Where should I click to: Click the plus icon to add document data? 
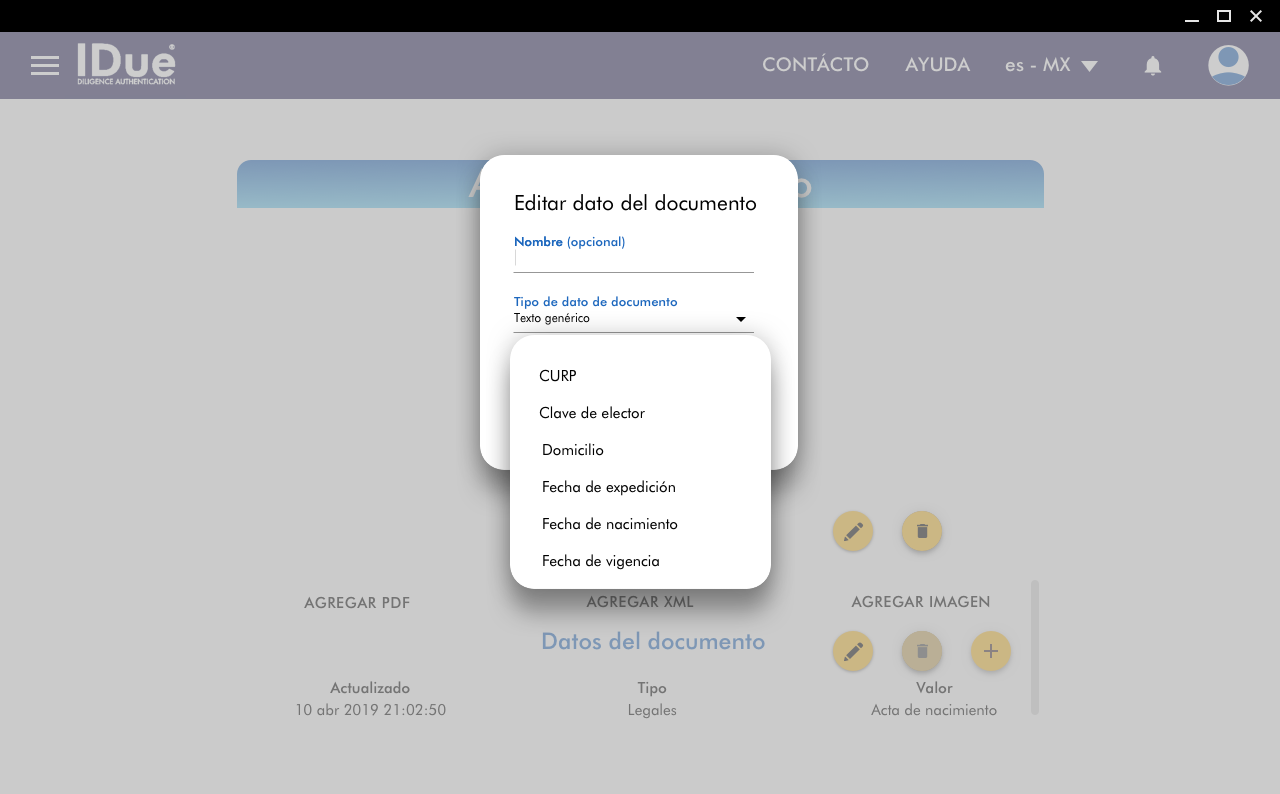click(x=990, y=651)
